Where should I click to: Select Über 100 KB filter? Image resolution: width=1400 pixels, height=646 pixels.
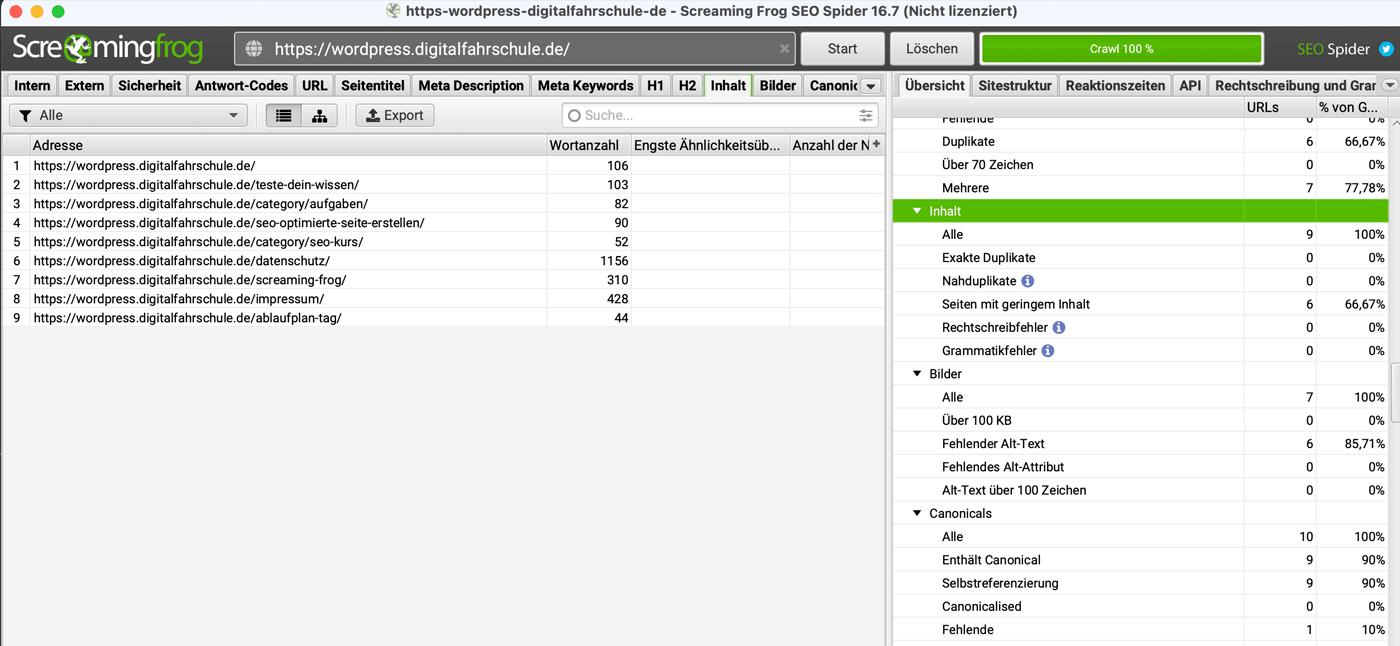[1140, 421]
